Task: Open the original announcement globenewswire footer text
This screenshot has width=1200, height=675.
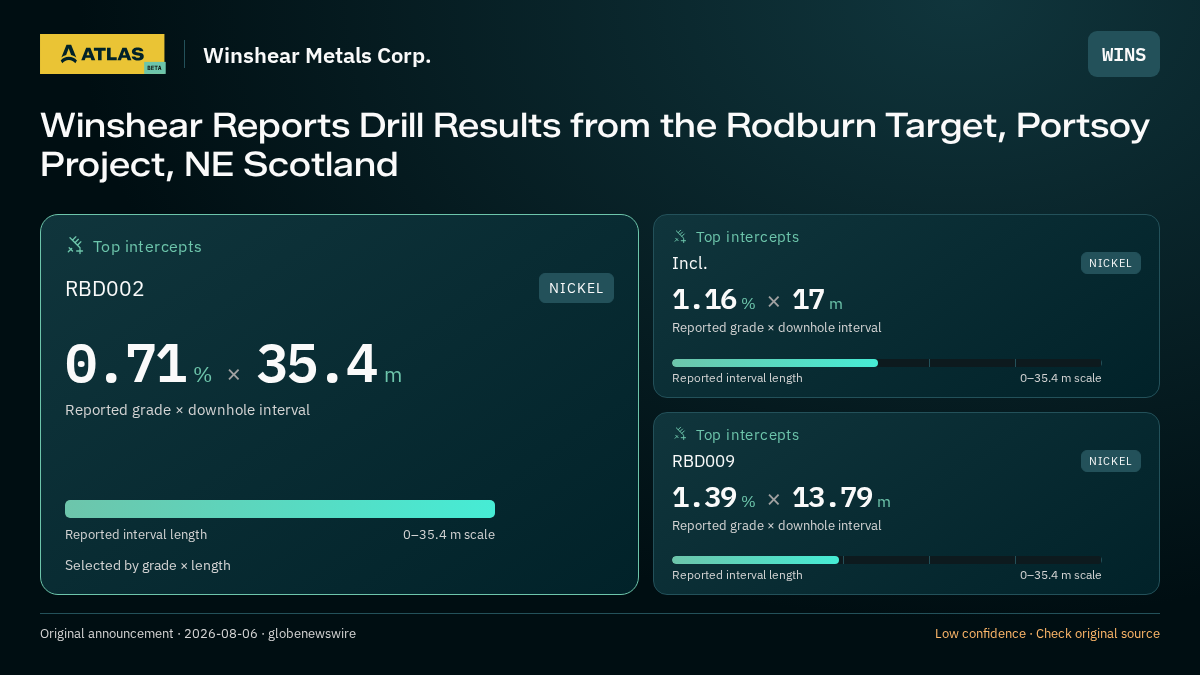Action: pyautogui.click(x=198, y=634)
